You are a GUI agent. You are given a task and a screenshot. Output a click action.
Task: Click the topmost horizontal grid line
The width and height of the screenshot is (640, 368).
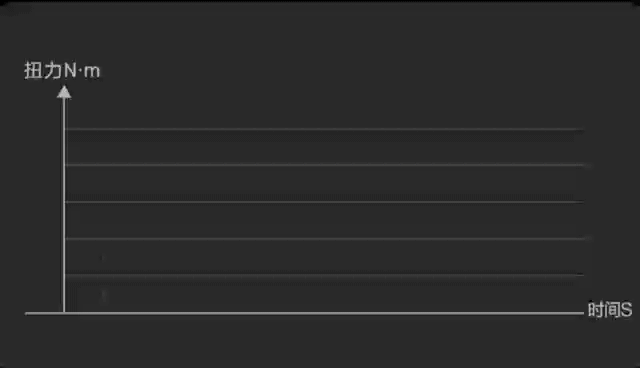[x=324, y=129]
